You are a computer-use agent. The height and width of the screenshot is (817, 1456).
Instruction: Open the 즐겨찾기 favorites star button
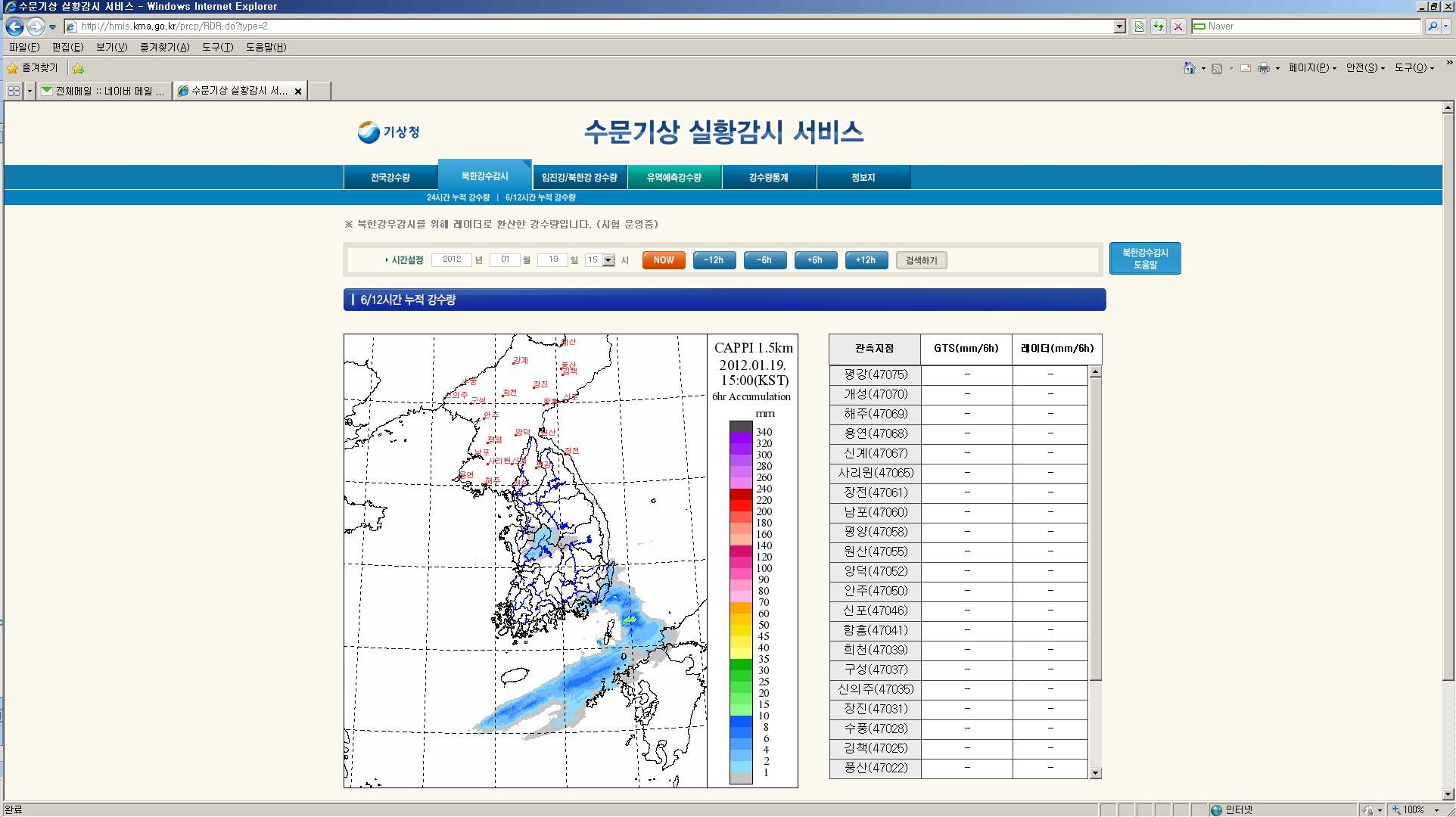pos(33,68)
